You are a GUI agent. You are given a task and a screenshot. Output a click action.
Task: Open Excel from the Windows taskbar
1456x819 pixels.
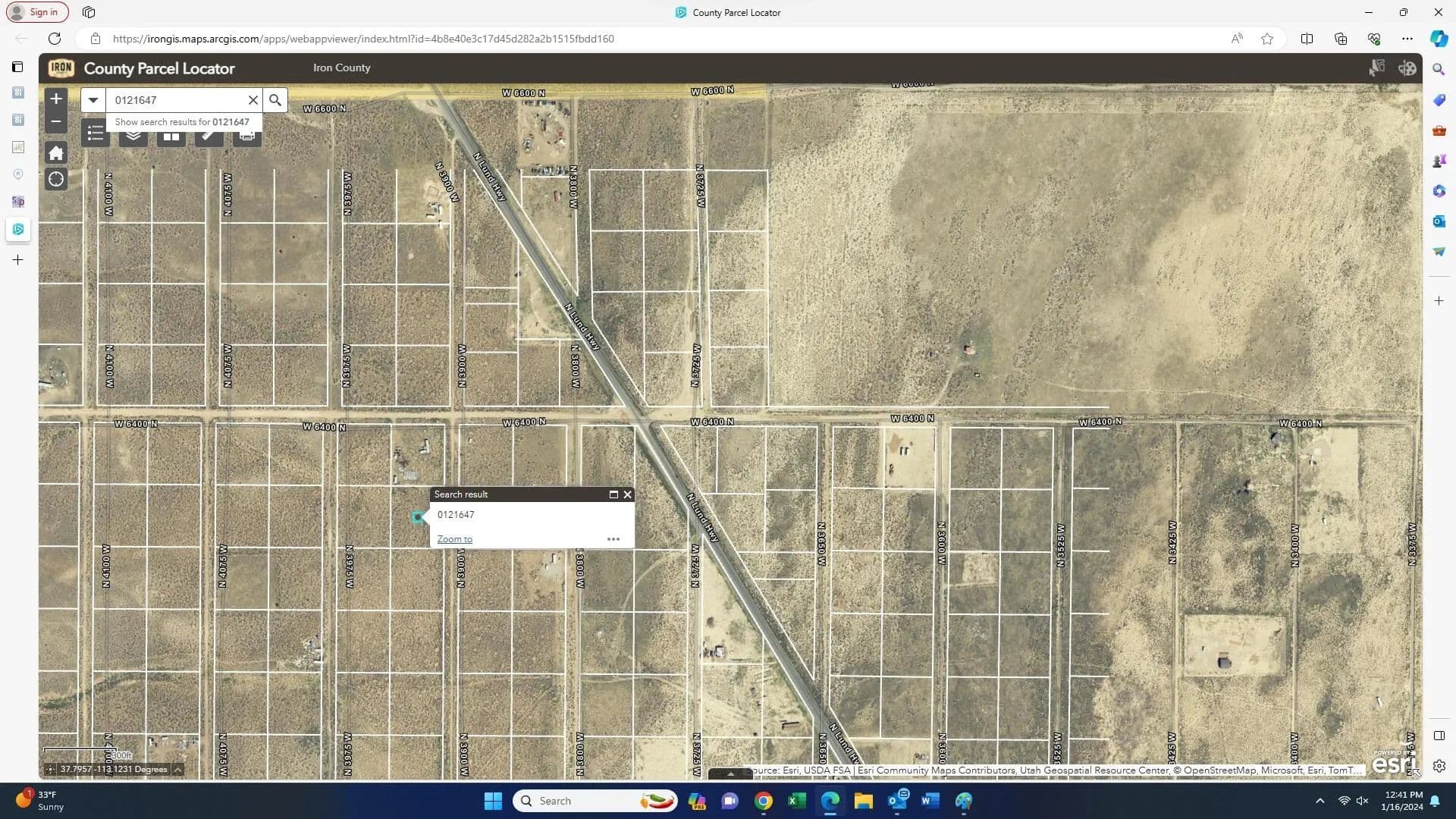tap(796, 801)
